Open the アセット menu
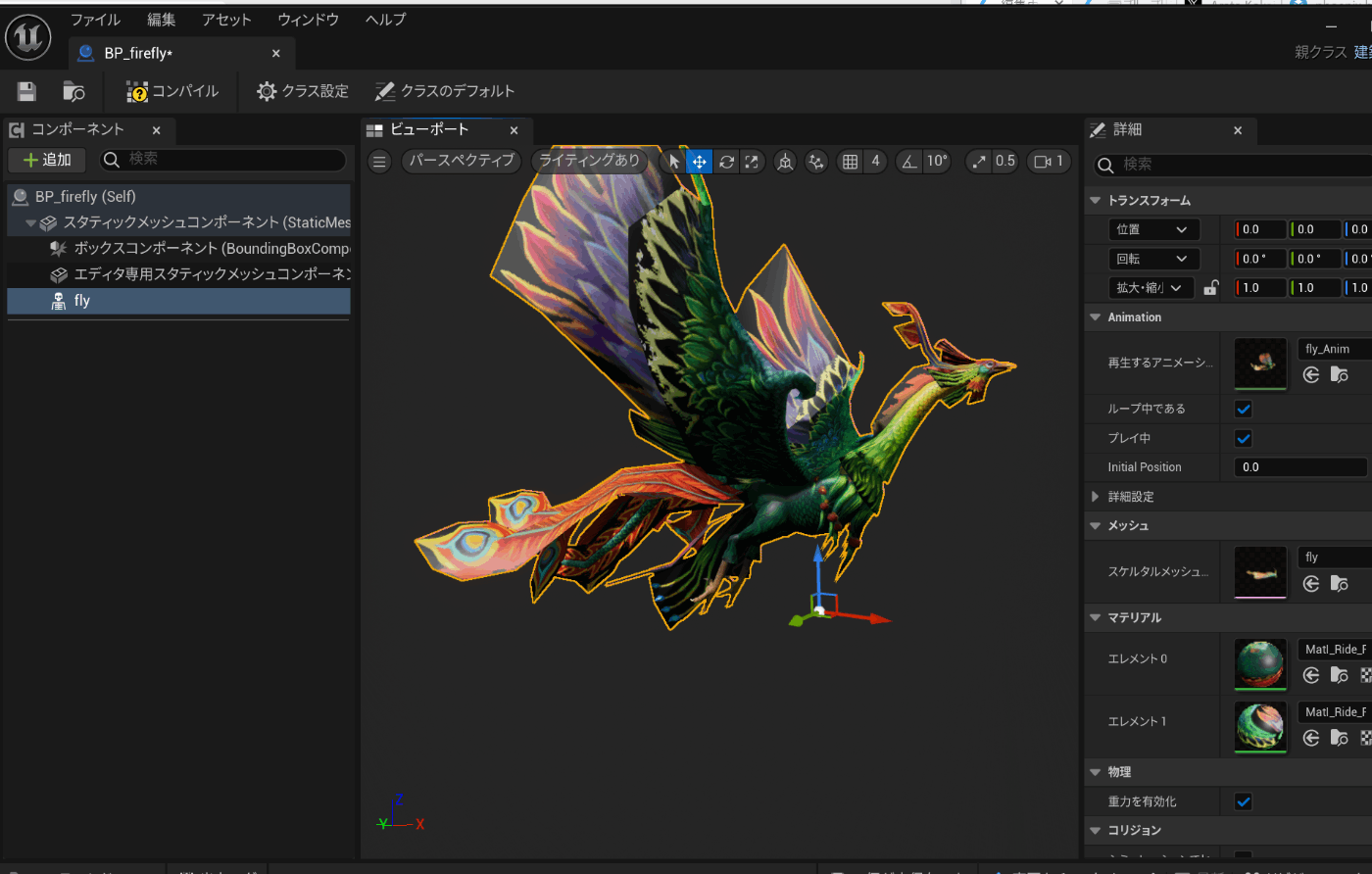 point(226,20)
